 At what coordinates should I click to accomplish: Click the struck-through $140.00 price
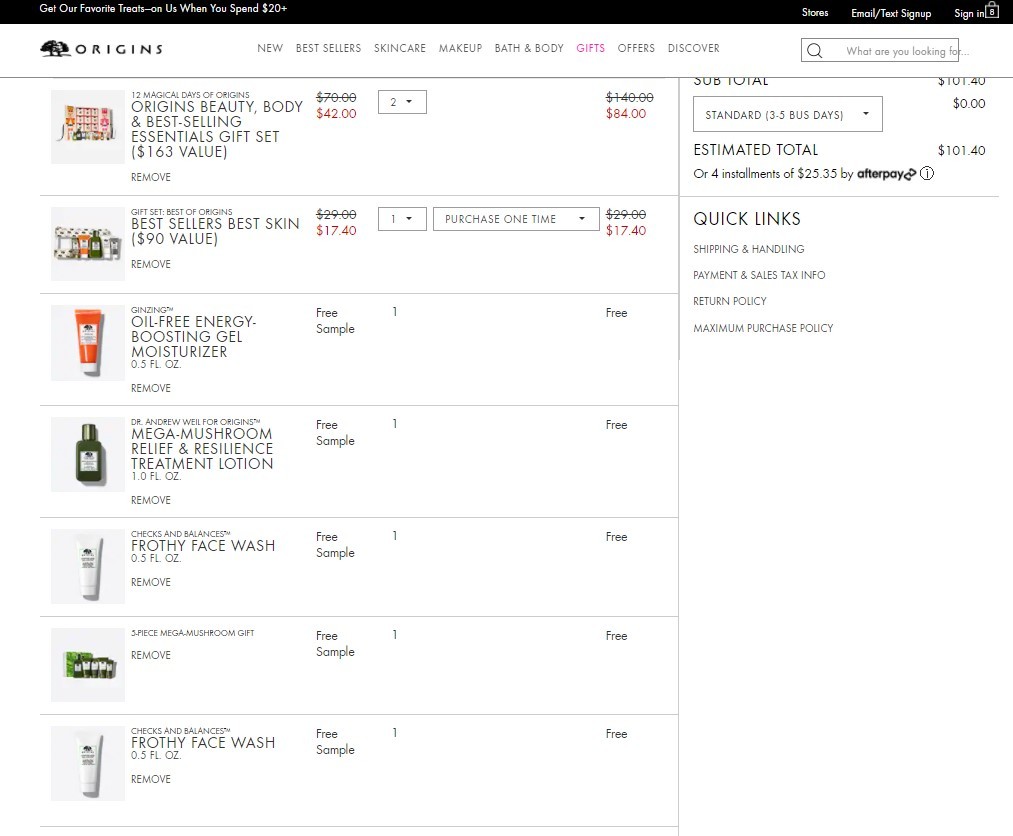(629, 98)
